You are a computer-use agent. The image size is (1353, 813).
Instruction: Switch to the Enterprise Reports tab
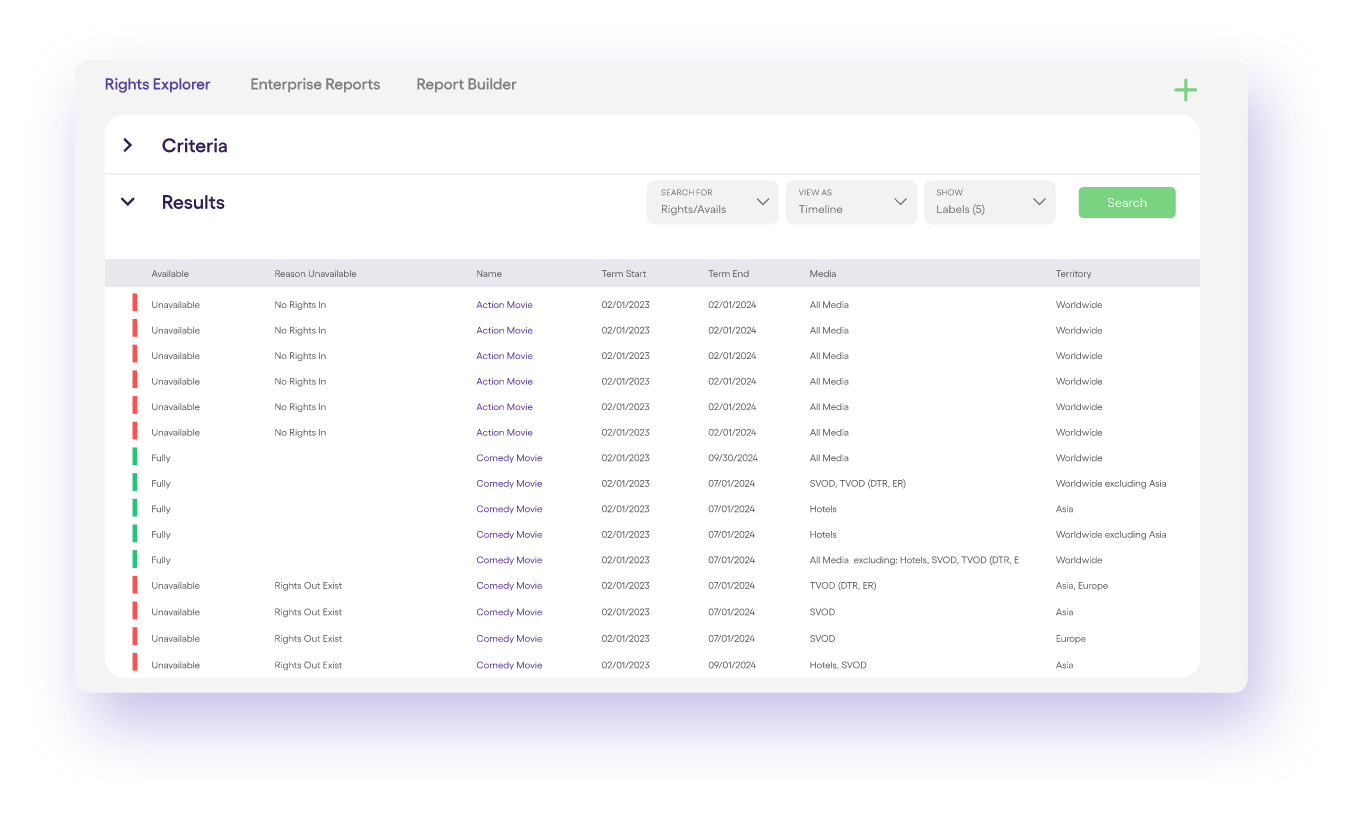315,85
